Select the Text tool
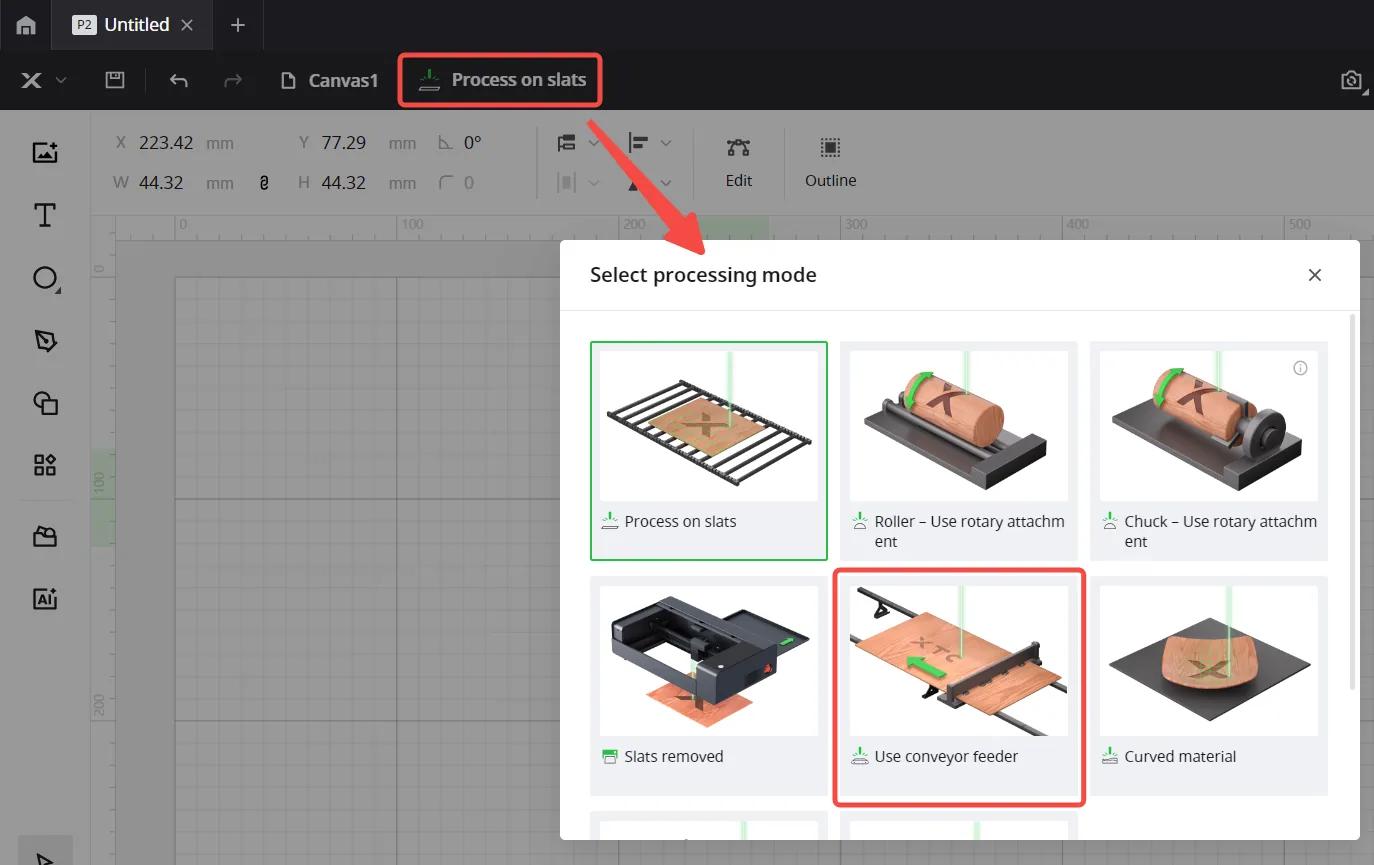Viewport: 1374px width, 865px height. point(45,215)
